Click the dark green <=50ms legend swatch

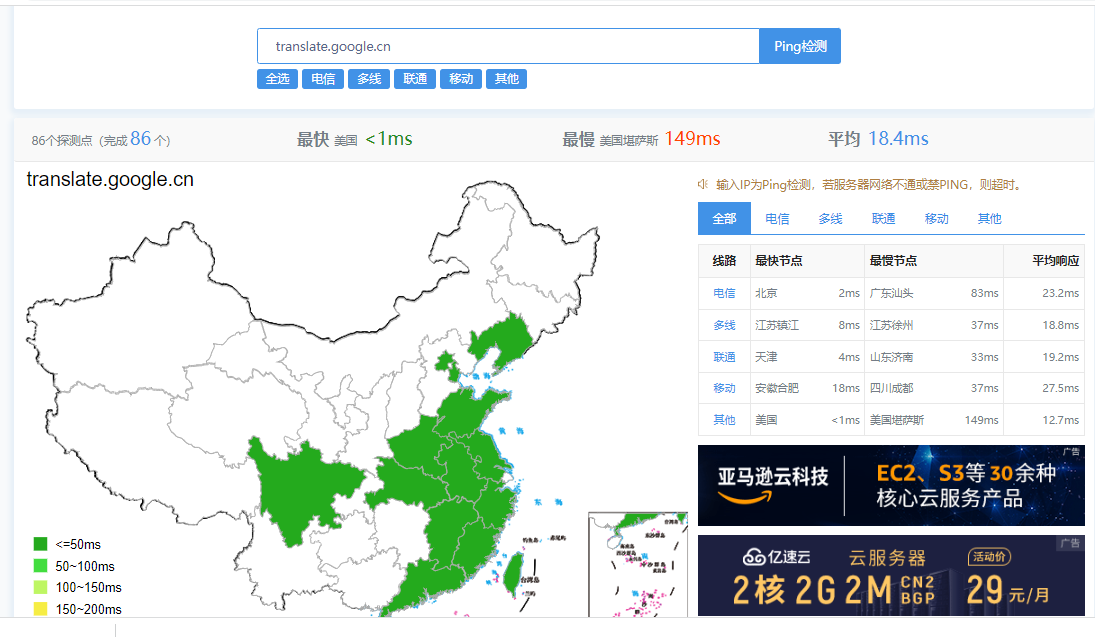41,544
